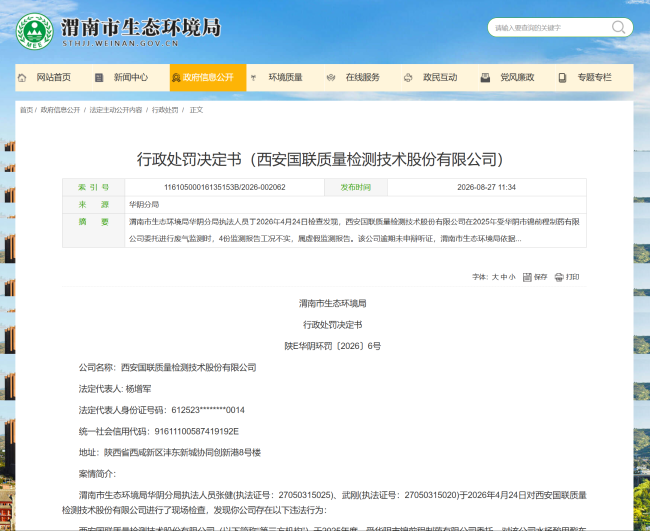Viewport: 650px width, 531px height.
Task: Set font size to 小
Action: coord(512,277)
